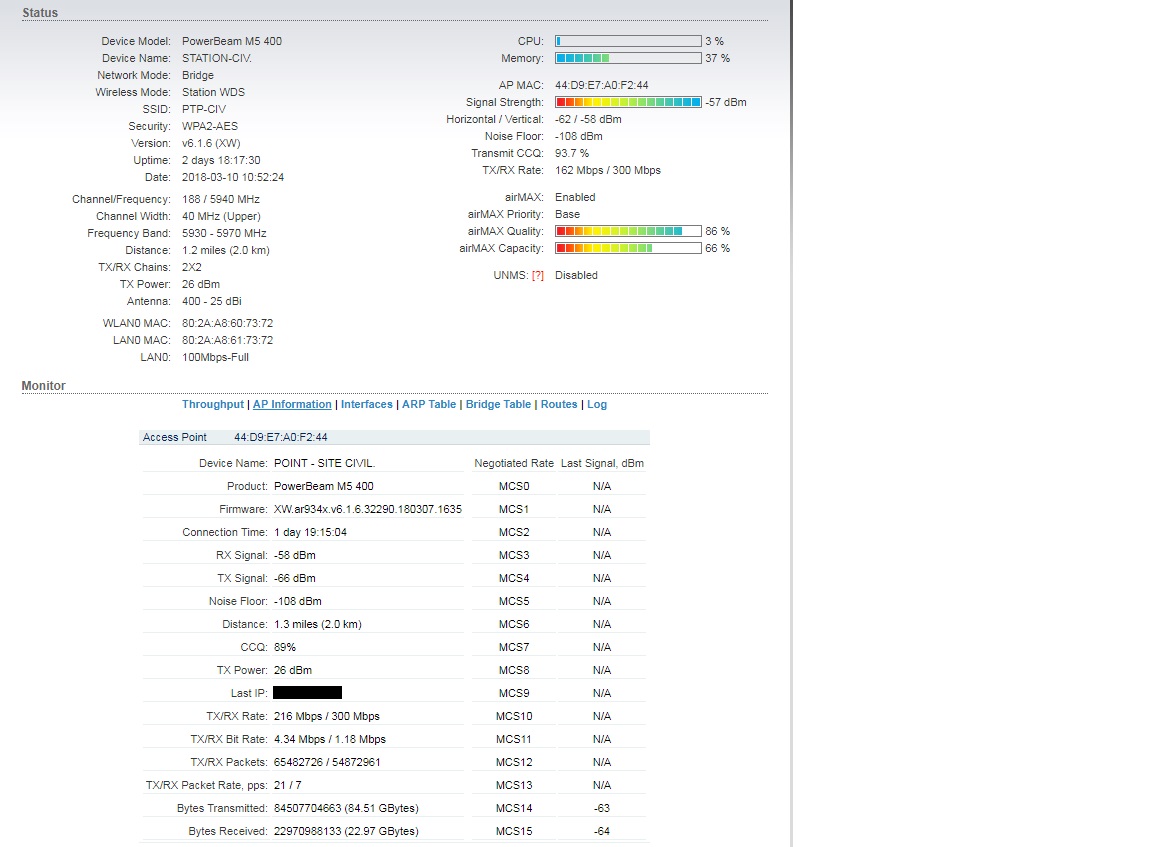Image resolution: width=1152 pixels, height=847 pixels.
Task: Click the Monitor section heading
Action: click(43, 386)
